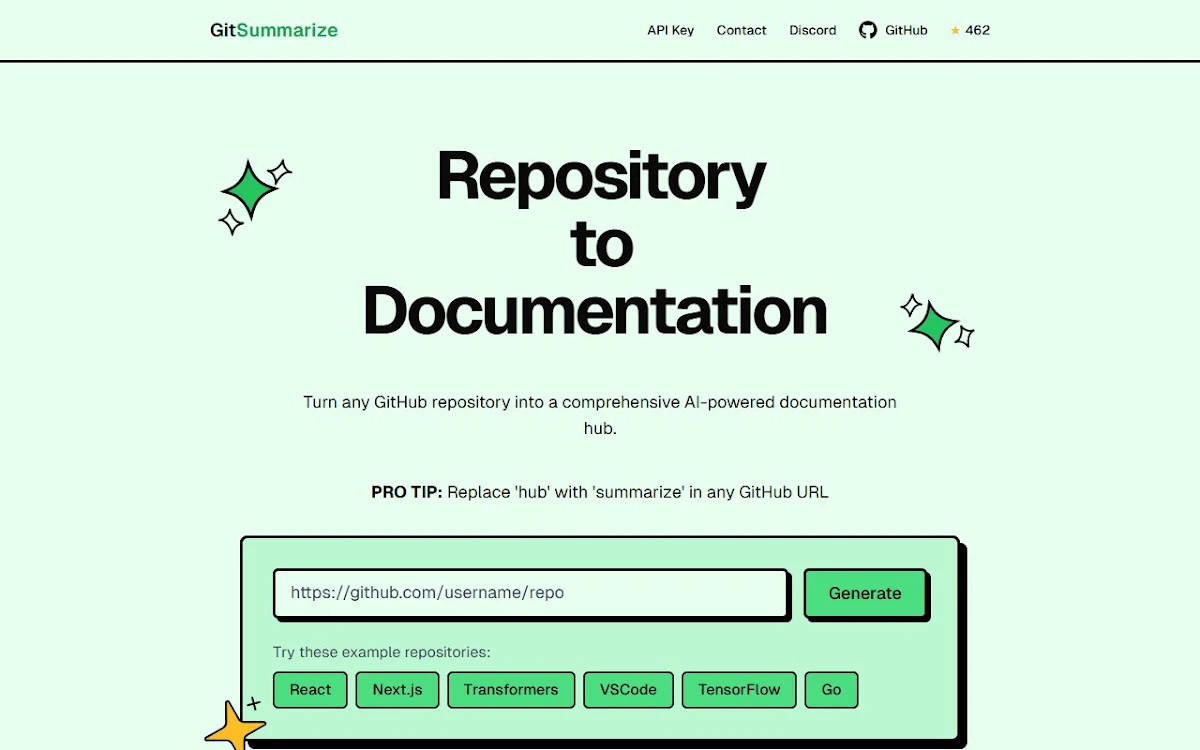Go to the Contact link
Screen dimensions: 1200x750
(741, 30)
